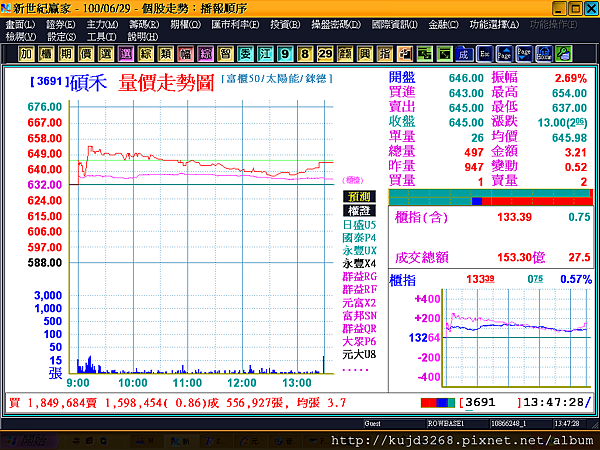Click the stock code field showing 3691

click(x=490, y=403)
